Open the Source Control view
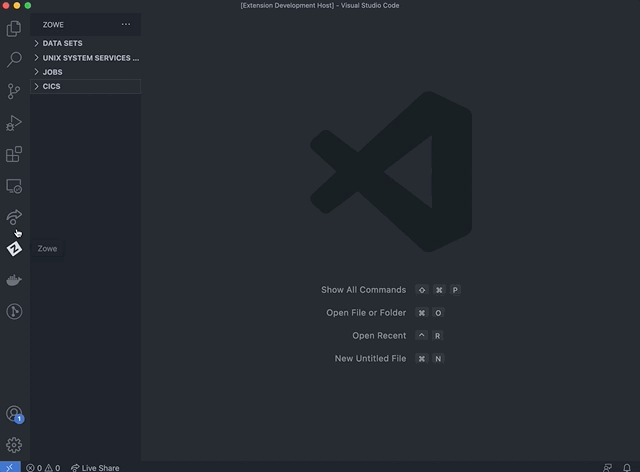Screen dimensions: 640x472 (x=14, y=91)
